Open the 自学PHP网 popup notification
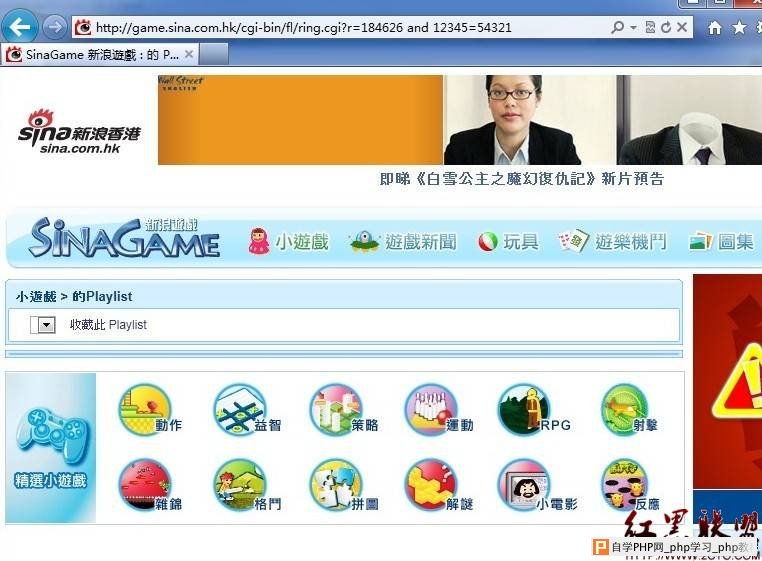Viewport: 762px width, 561px height. (675, 547)
